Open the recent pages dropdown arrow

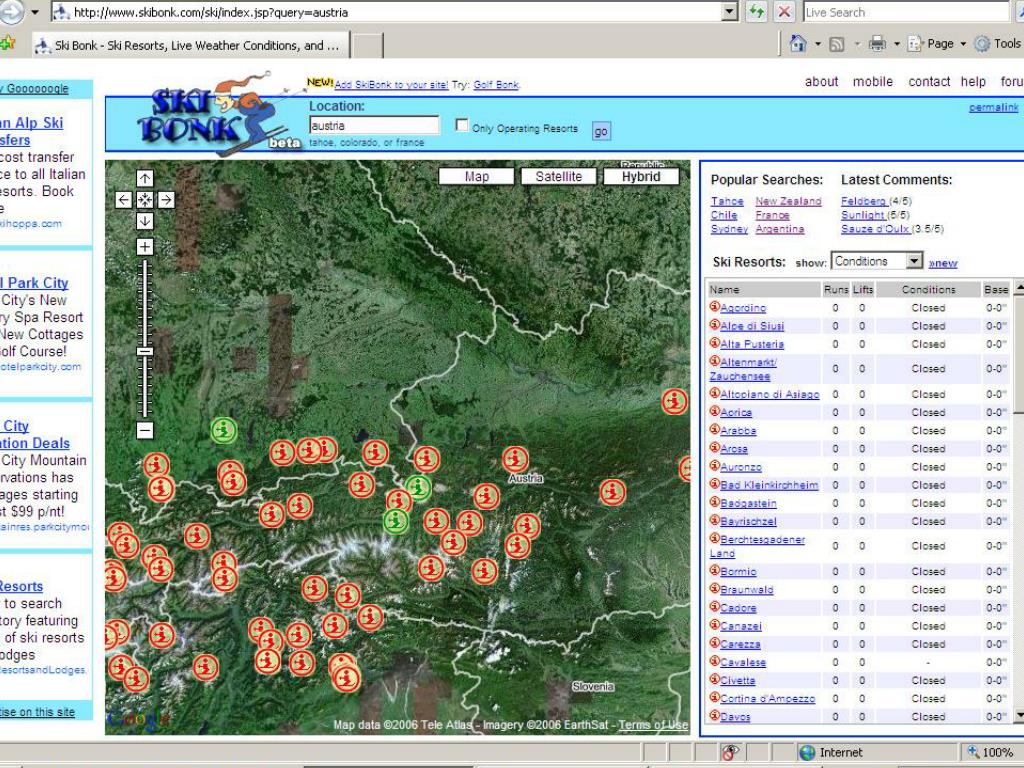coord(35,12)
